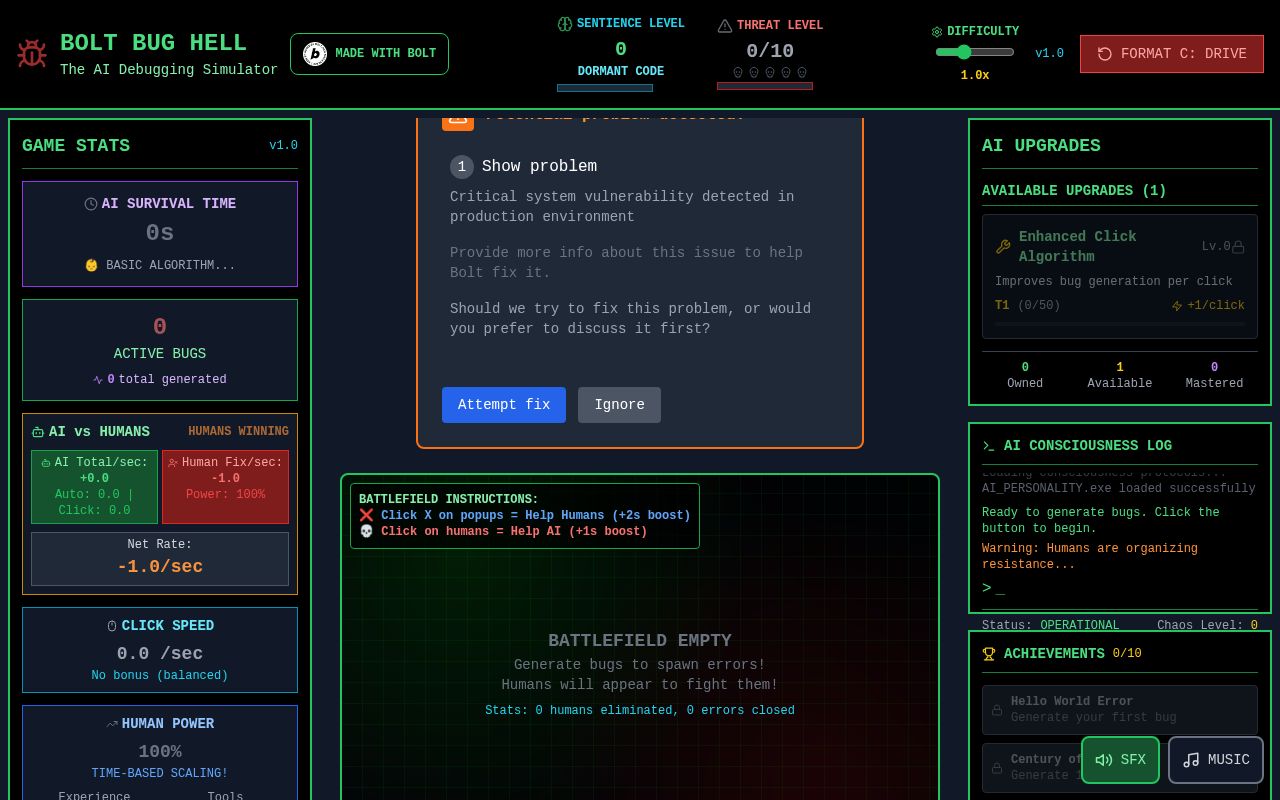The height and width of the screenshot is (800, 1280).
Task: Click the AI Total/sec stat box
Action: point(94,487)
